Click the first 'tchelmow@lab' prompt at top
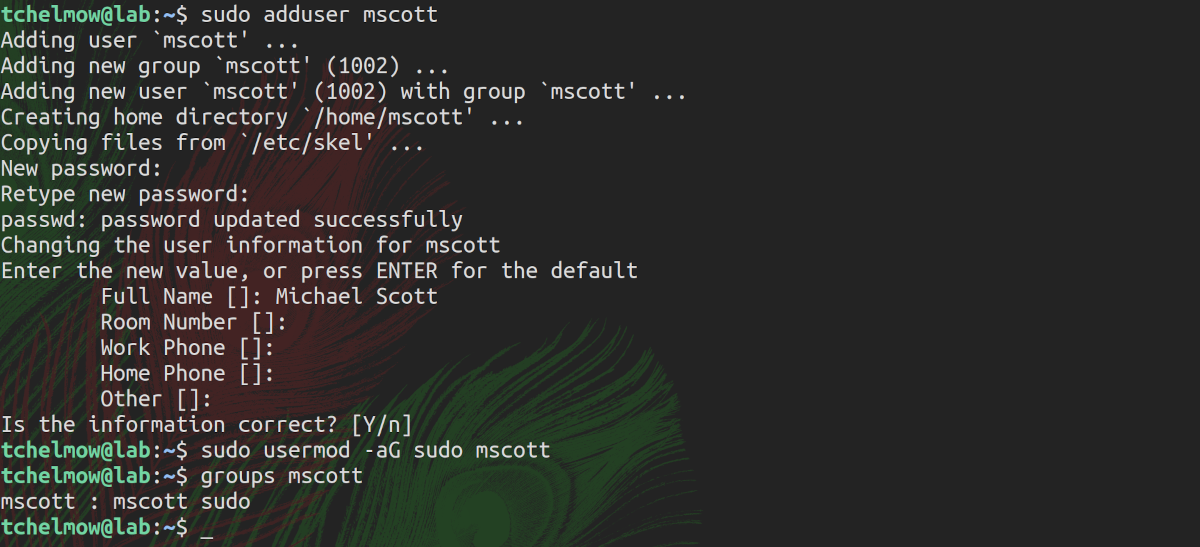 click(75, 16)
